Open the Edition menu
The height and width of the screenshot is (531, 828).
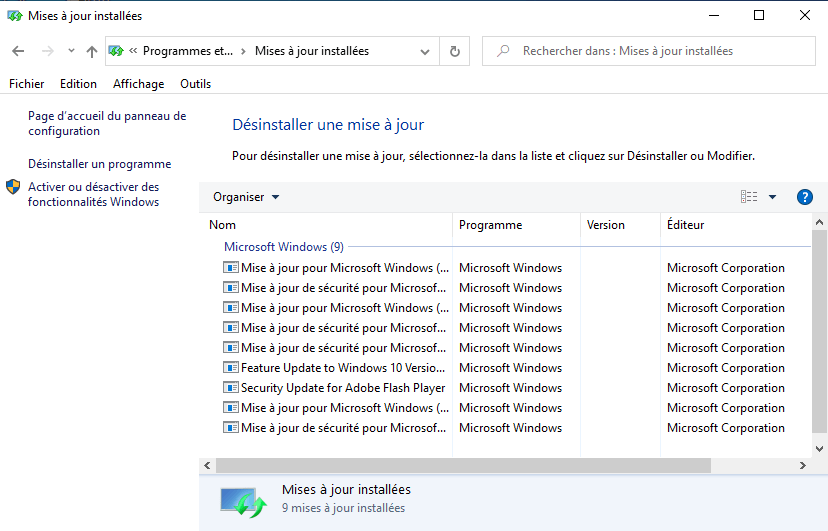(x=78, y=84)
